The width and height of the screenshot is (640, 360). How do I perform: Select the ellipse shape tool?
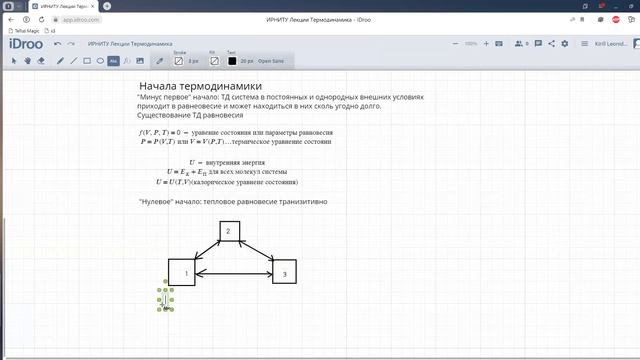(x=100, y=61)
